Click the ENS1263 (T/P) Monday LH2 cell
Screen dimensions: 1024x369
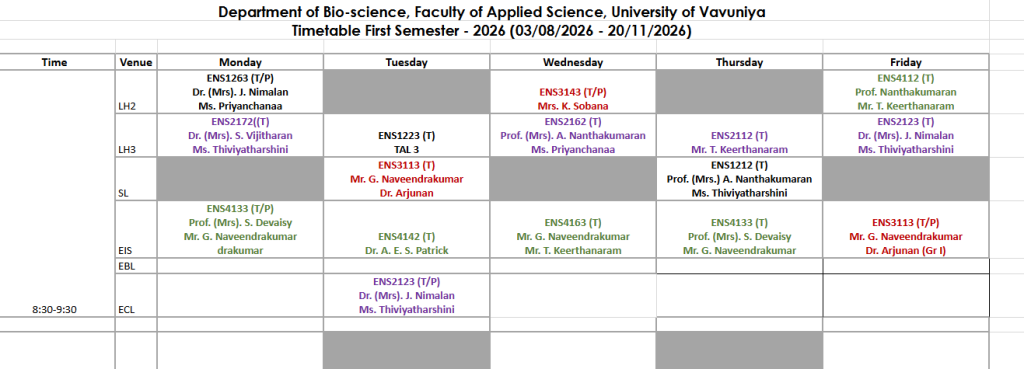[x=240, y=91]
